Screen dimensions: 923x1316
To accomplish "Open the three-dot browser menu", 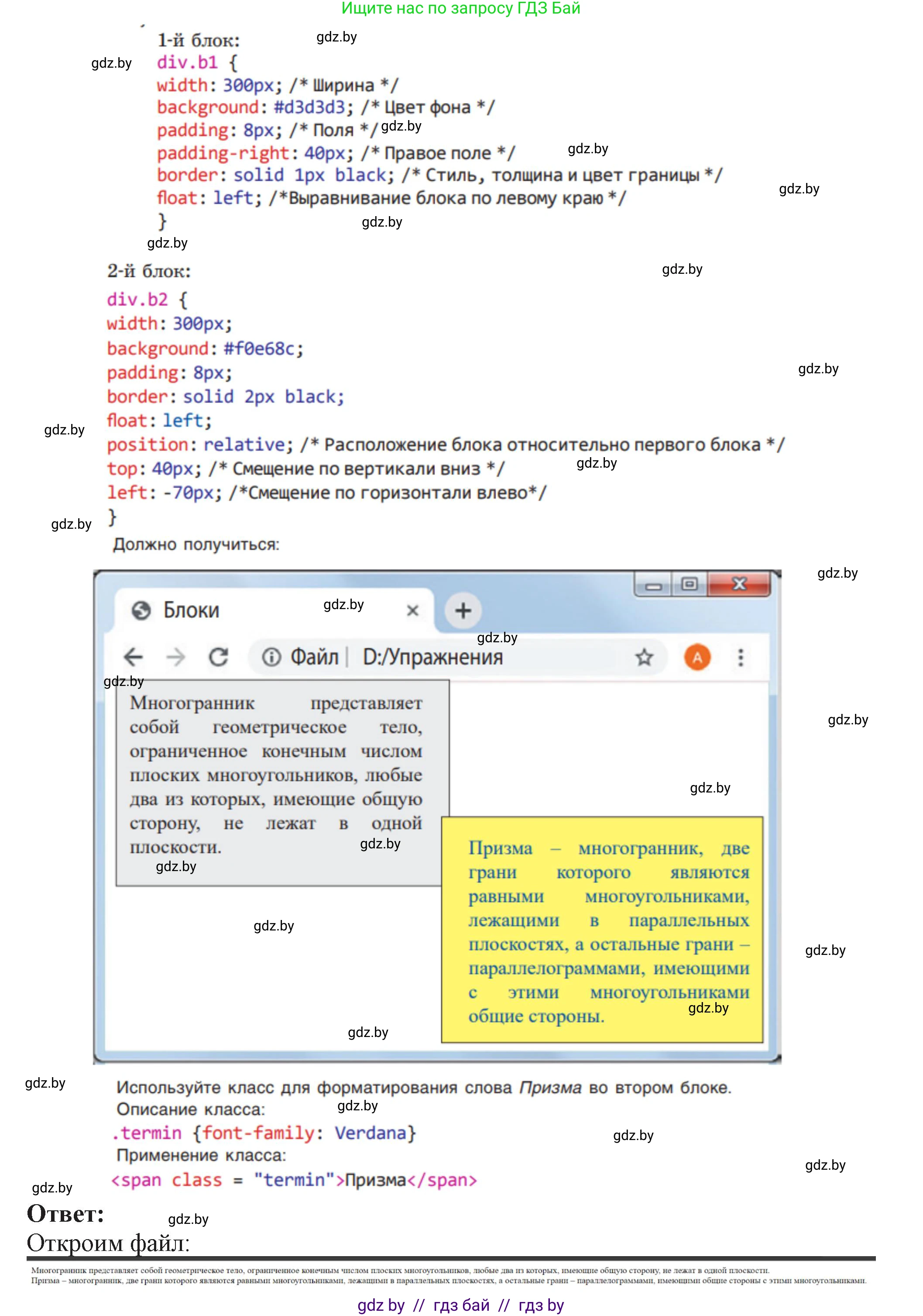I will point(740,657).
